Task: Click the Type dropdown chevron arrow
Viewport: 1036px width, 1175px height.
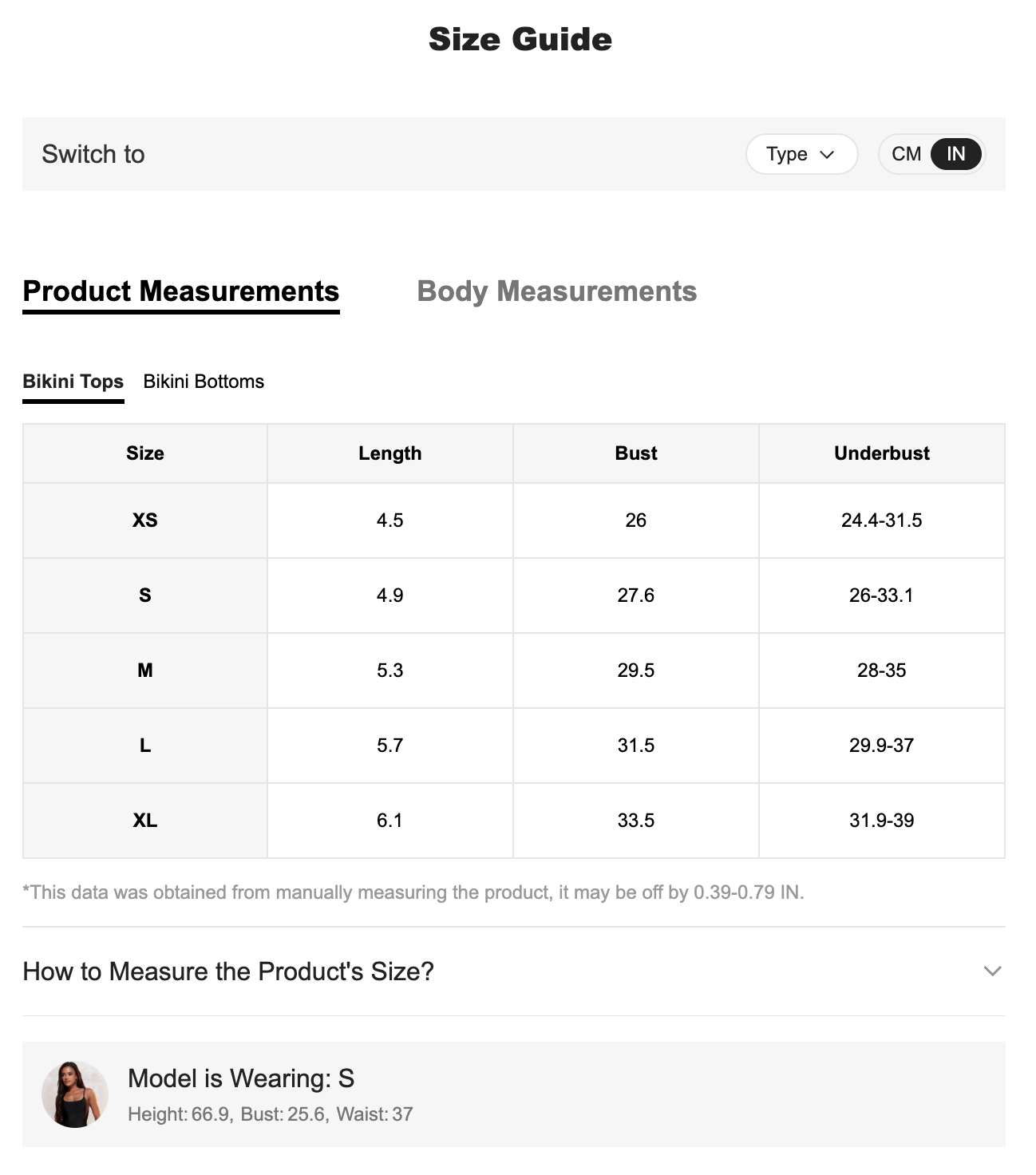Action: pos(827,155)
